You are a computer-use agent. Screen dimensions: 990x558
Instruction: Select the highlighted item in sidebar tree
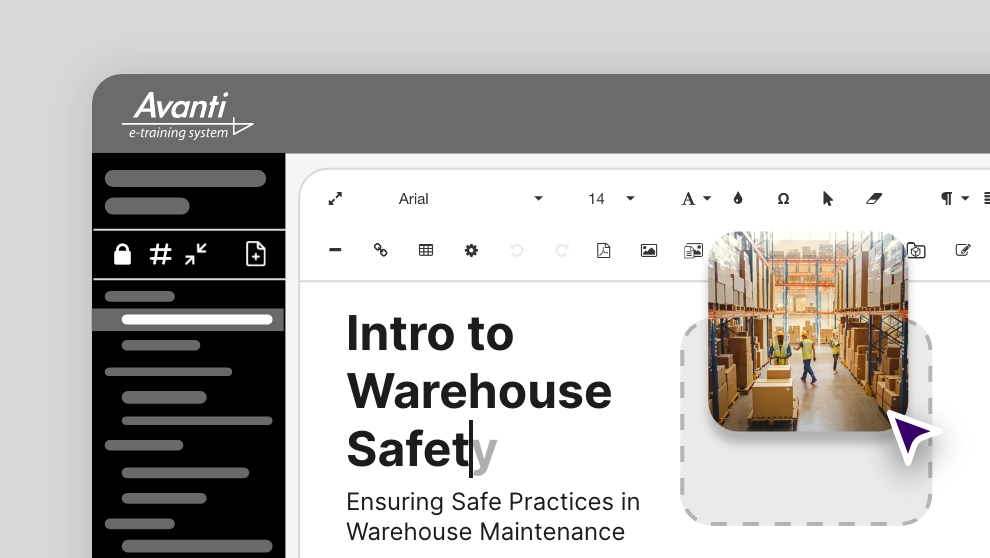pyautogui.click(x=196, y=320)
